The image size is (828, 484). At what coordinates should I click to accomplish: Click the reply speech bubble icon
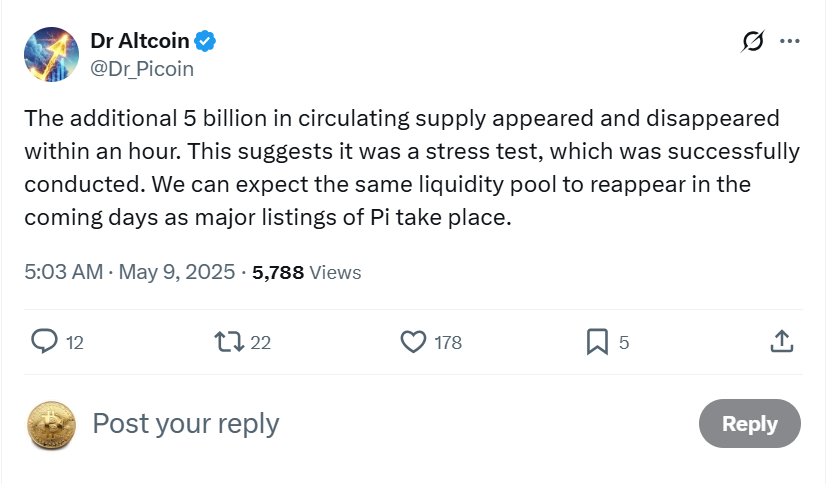[x=45, y=342]
